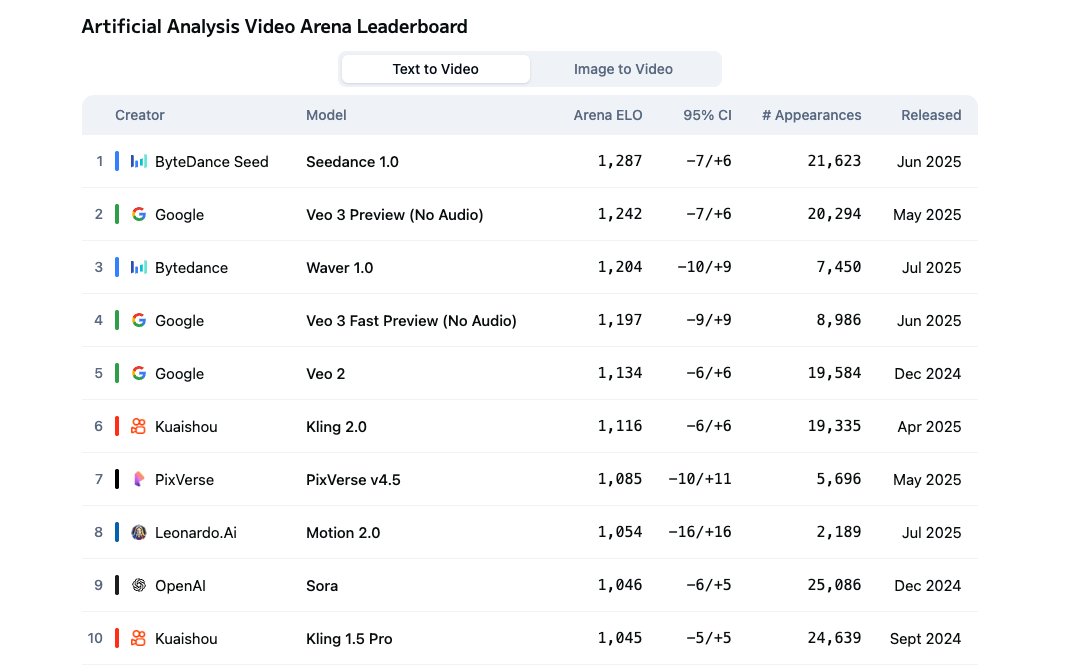
Task: Click the Bytedance creator name in row 3
Action: 191,268
